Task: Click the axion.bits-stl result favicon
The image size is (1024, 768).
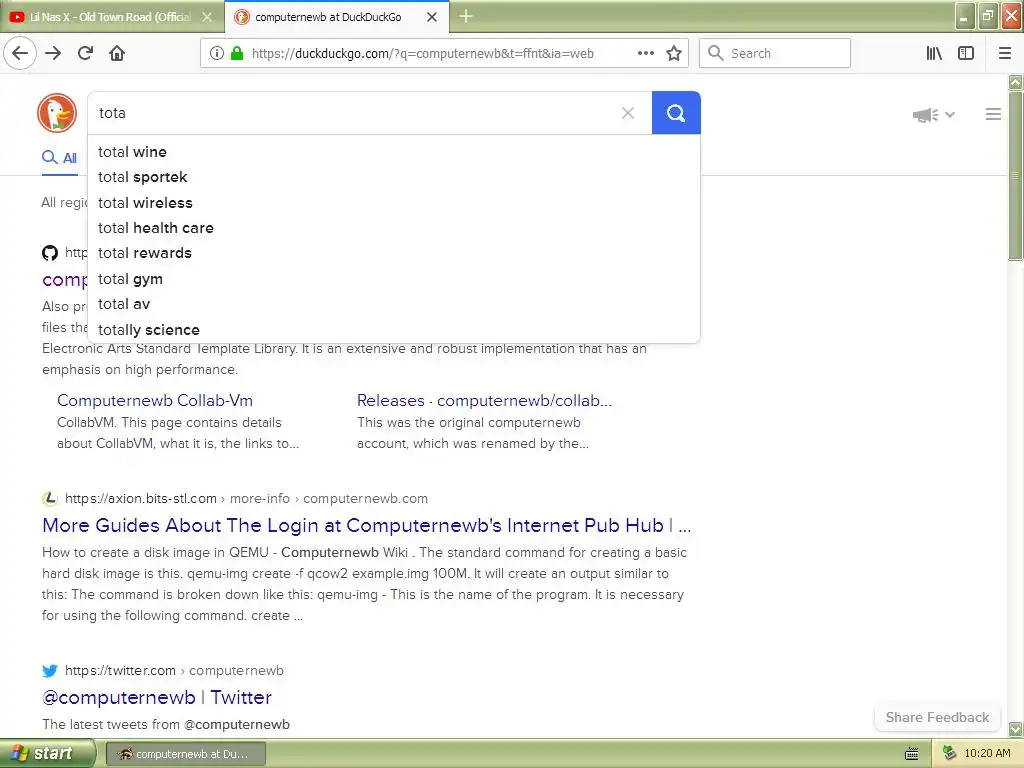Action: coord(50,498)
